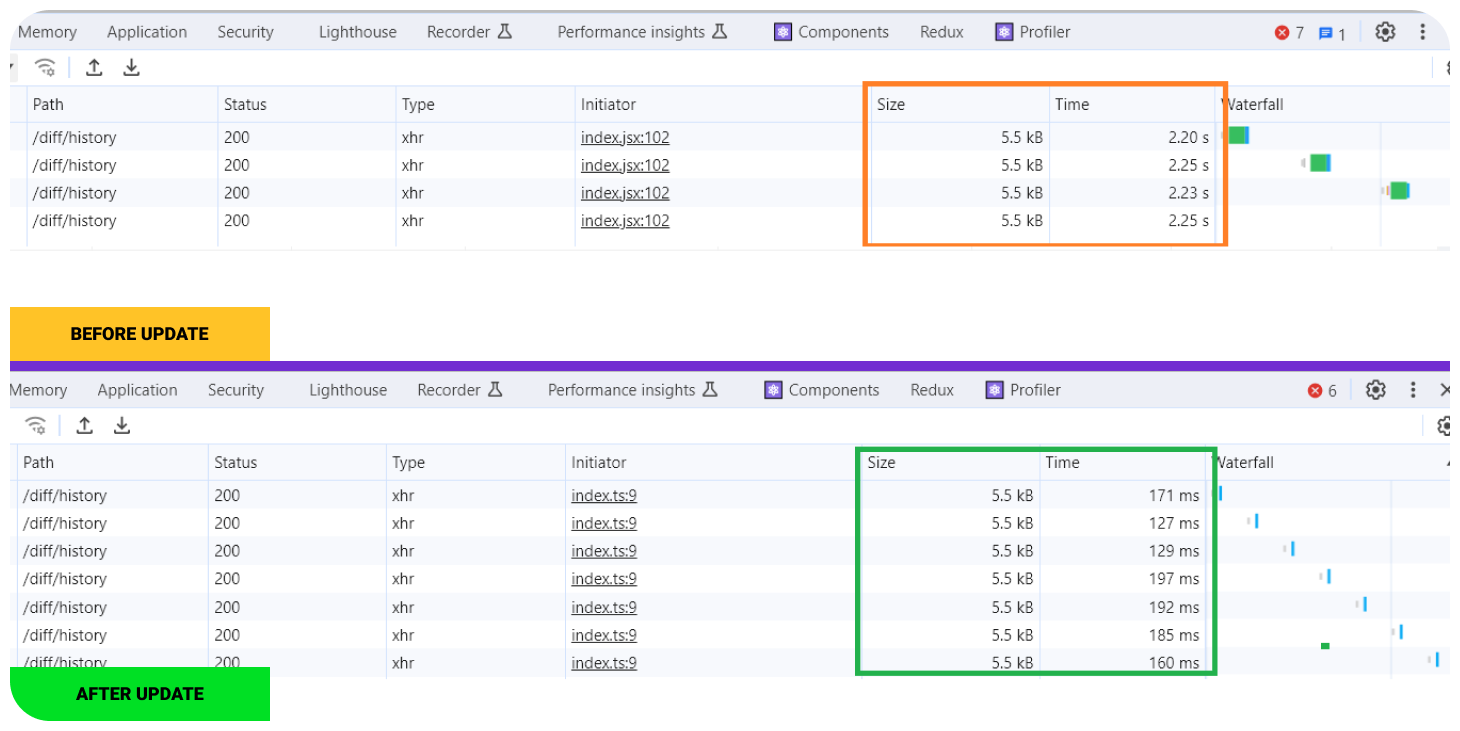The width and height of the screenshot is (1460, 731).
Task: Select the /diff/history request taking 197 ms
Action: pos(65,579)
